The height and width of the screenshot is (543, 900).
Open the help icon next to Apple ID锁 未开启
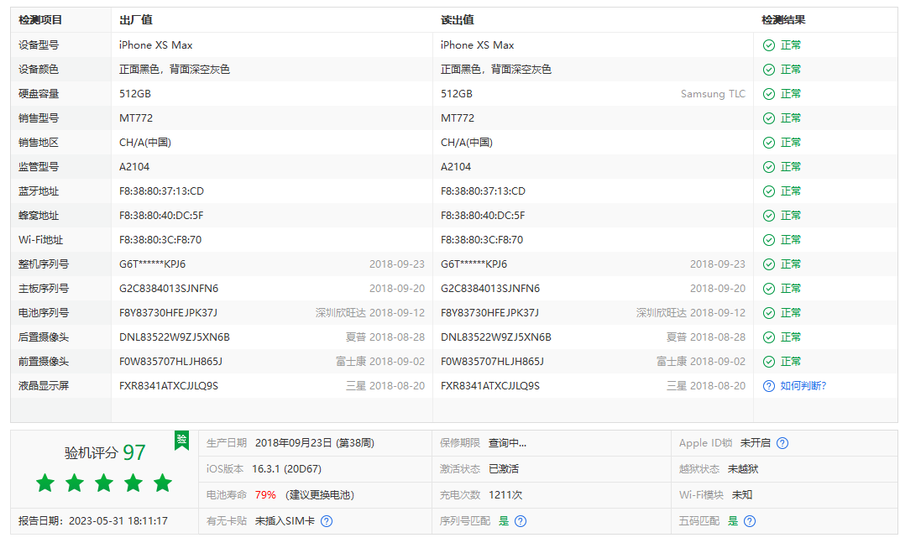click(x=782, y=443)
